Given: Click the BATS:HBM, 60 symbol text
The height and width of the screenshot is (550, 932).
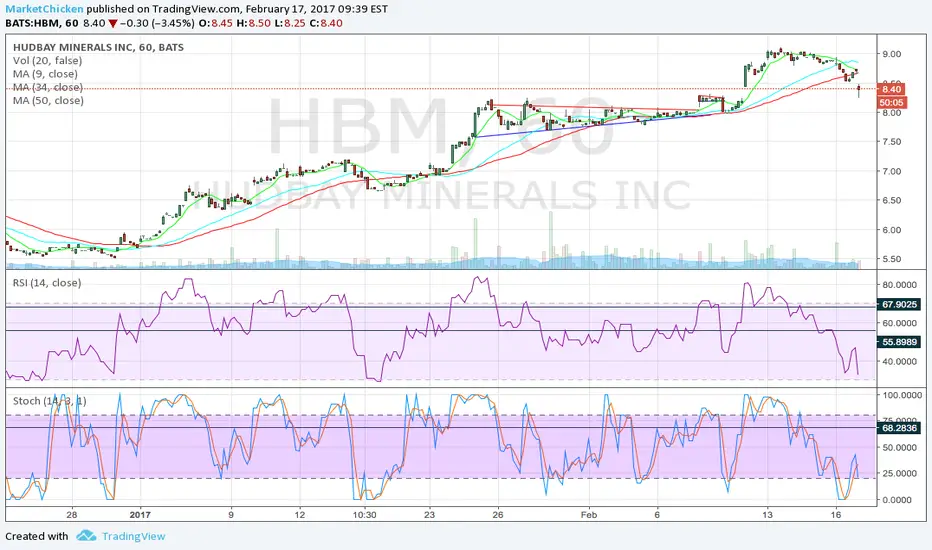Looking at the screenshot, I should click(x=42, y=23).
